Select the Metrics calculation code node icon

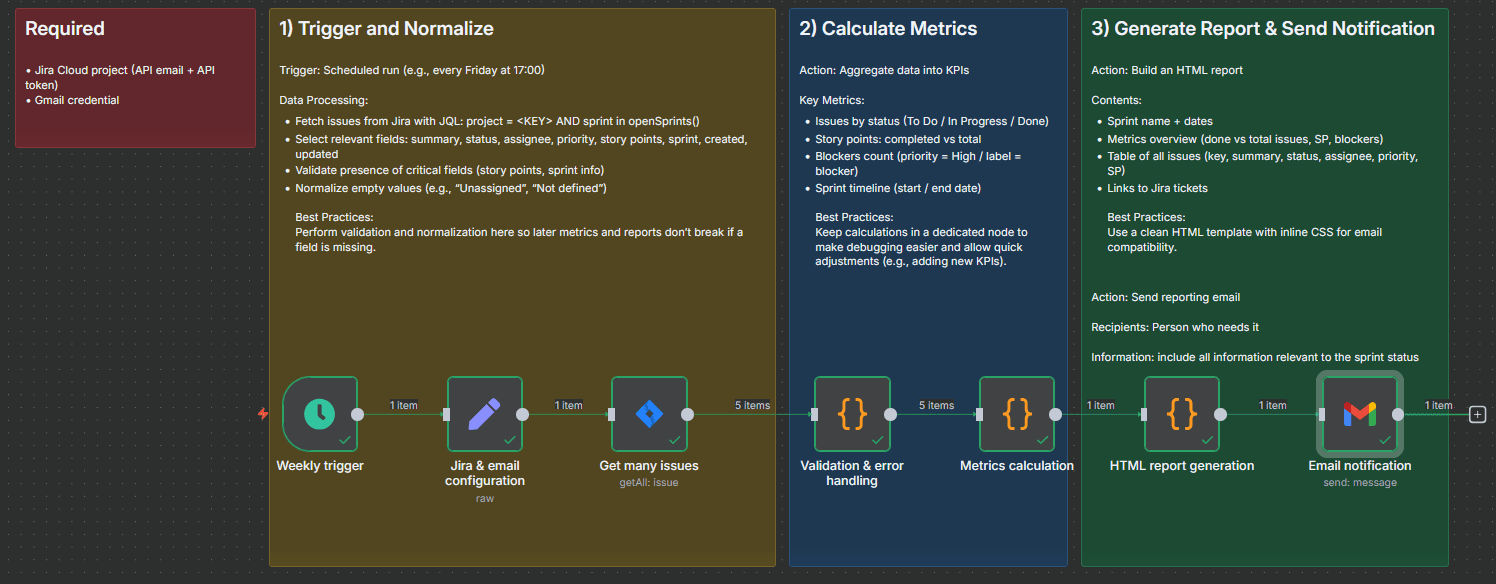[x=1016, y=413]
